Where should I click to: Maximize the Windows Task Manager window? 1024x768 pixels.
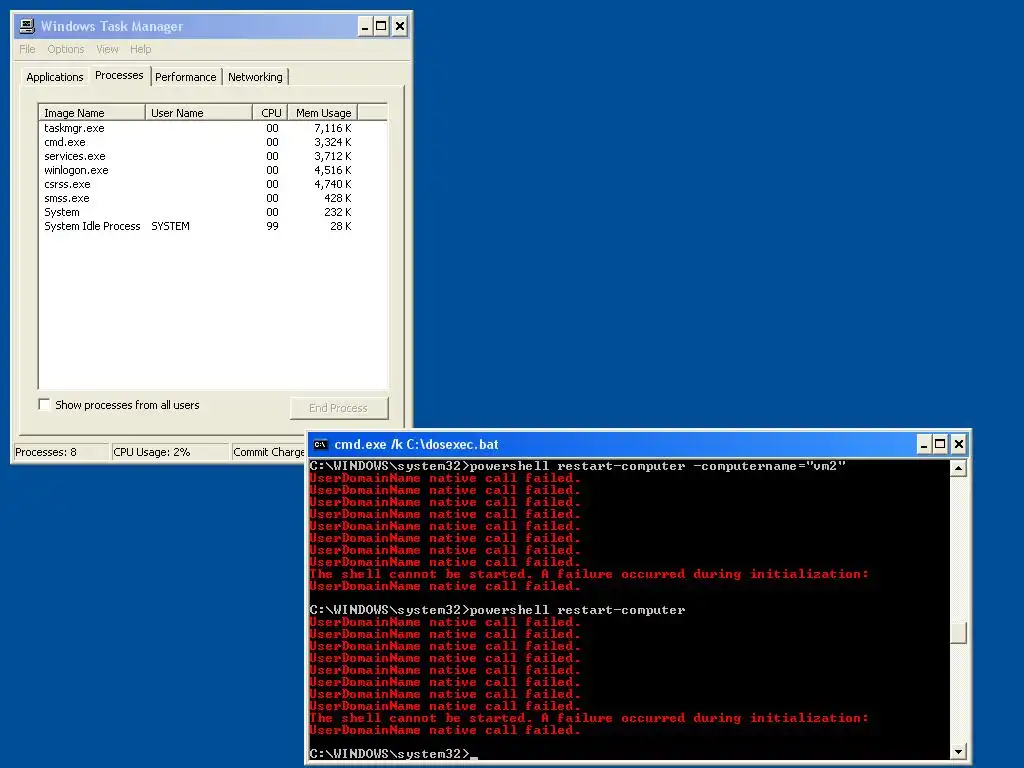[381, 26]
